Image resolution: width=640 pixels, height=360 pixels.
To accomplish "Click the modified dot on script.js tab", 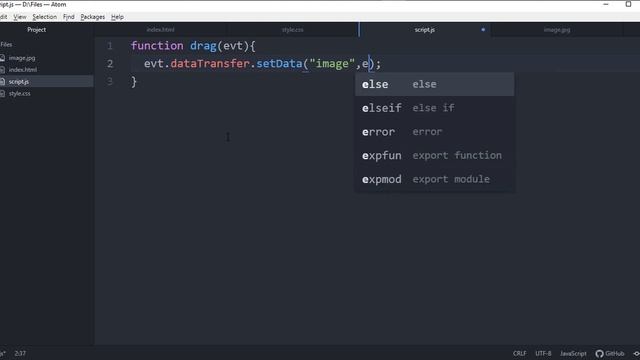I will click(483, 30).
